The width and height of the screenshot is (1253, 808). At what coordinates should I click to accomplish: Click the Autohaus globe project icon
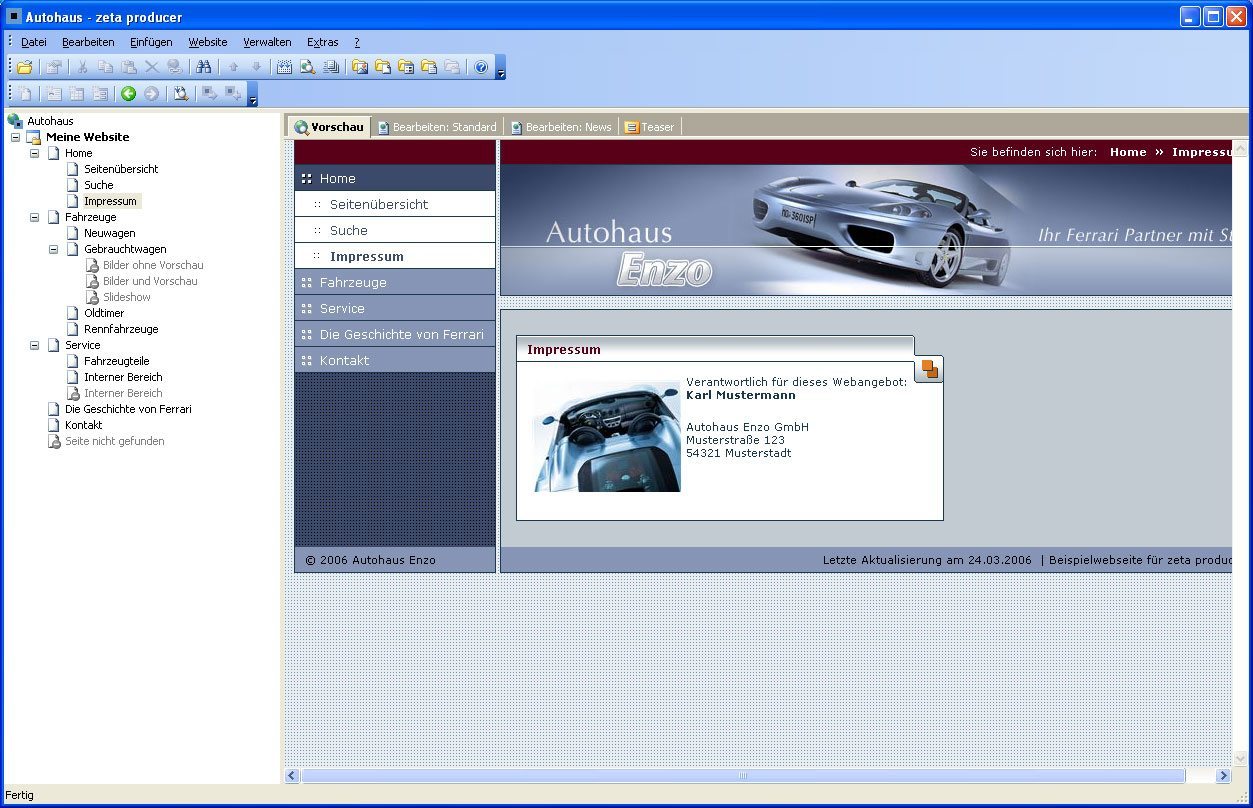pyautogui.click(x=15, y=121)
